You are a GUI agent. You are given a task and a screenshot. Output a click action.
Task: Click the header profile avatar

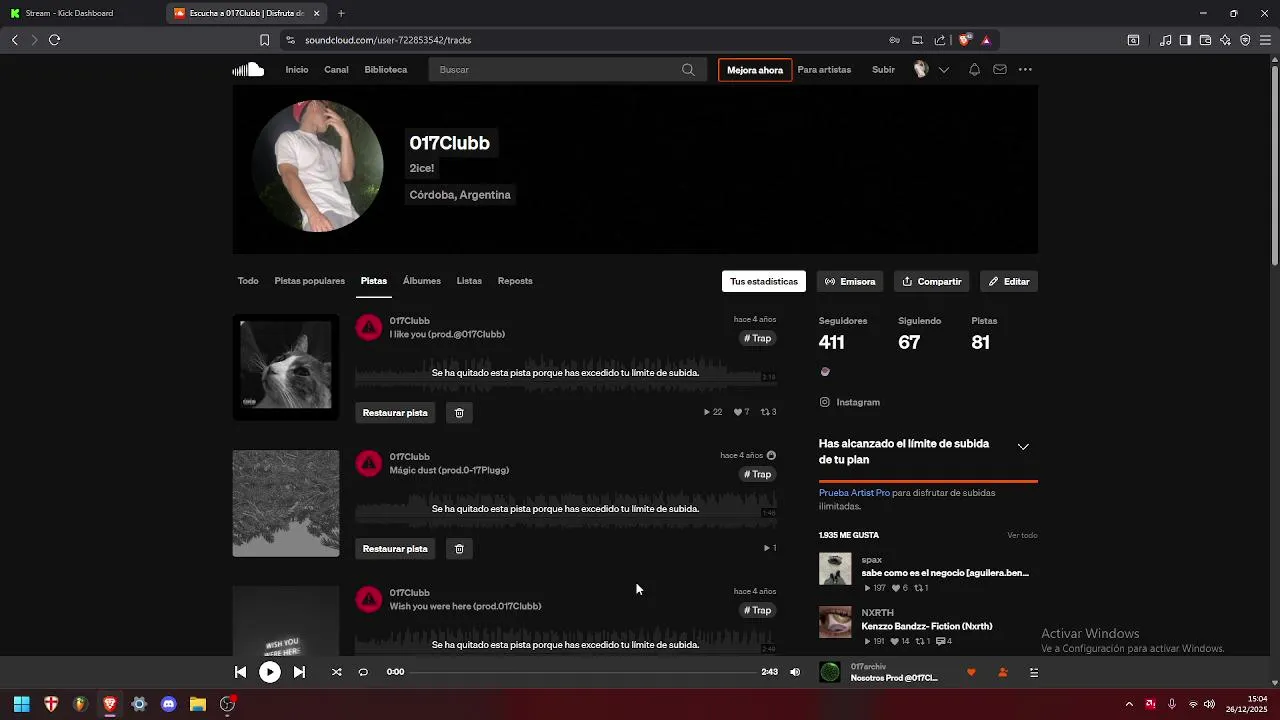(x=921, y=70)
